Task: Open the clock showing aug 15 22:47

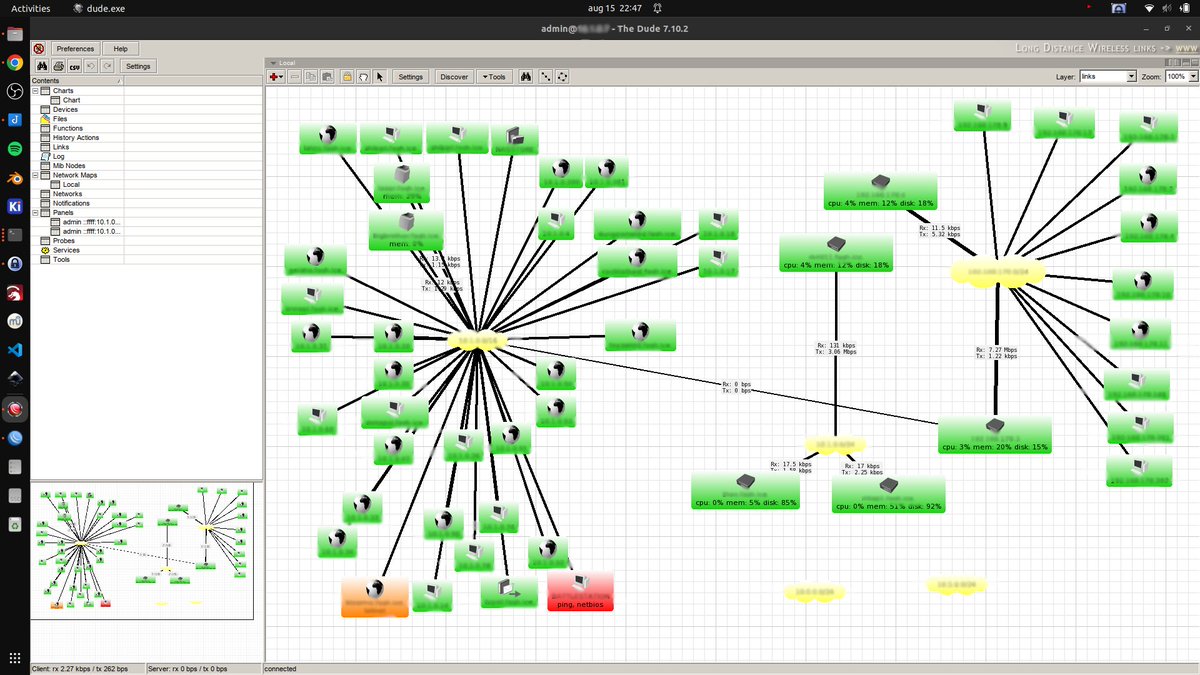Action: [x=616, y=8]
